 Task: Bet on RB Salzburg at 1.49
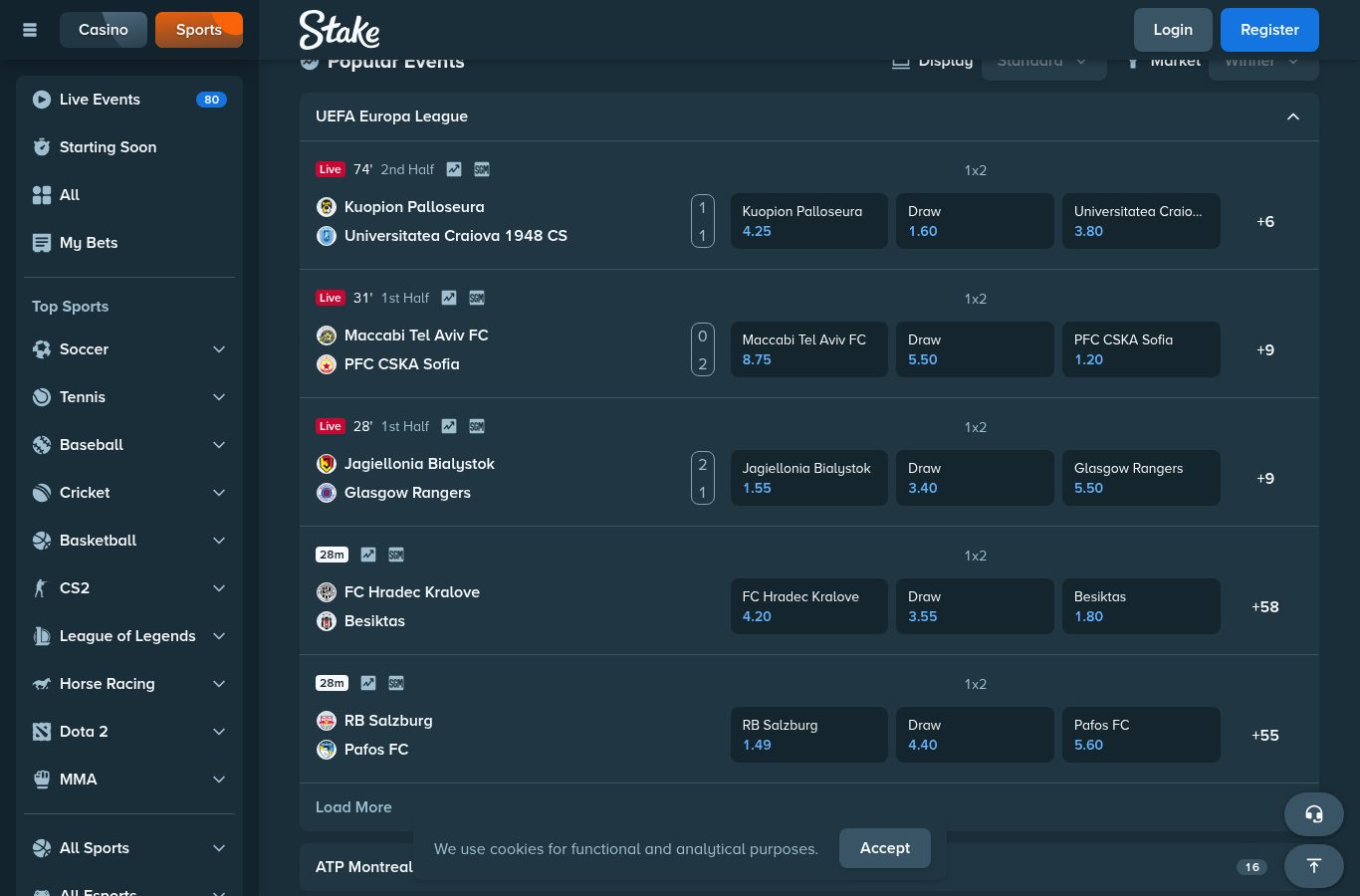point(809,735)
